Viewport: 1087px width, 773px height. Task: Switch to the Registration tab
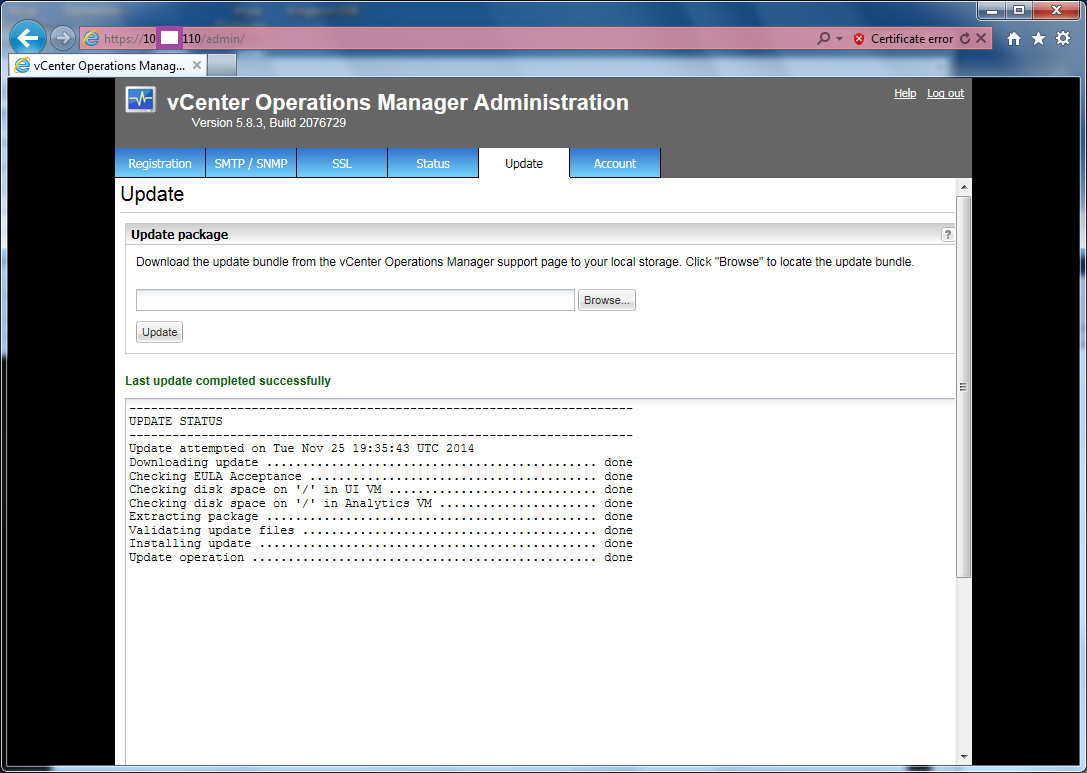[x=160, y=164]
